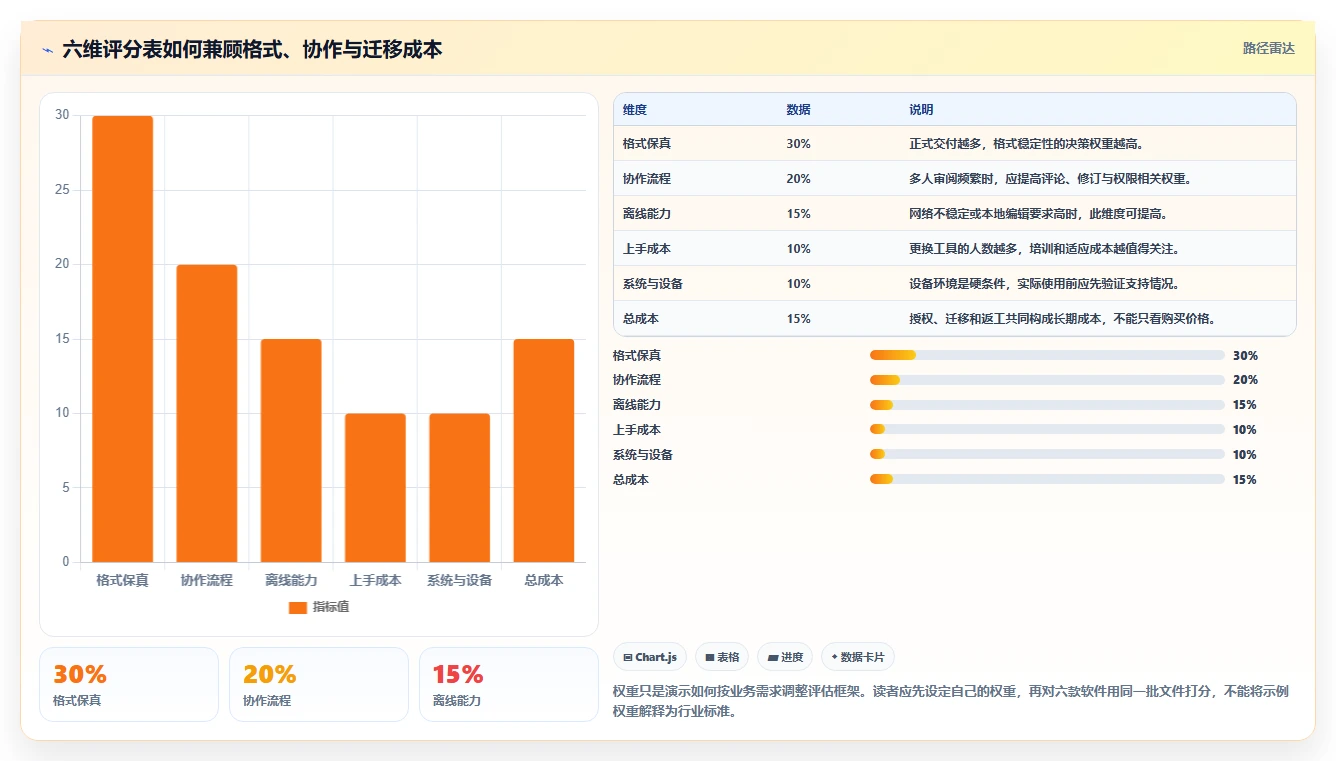The width and height of the screenshot is (1336, 761).
Task: Click the 路径雷达 label in header
Action: [x=1268, y=48]
